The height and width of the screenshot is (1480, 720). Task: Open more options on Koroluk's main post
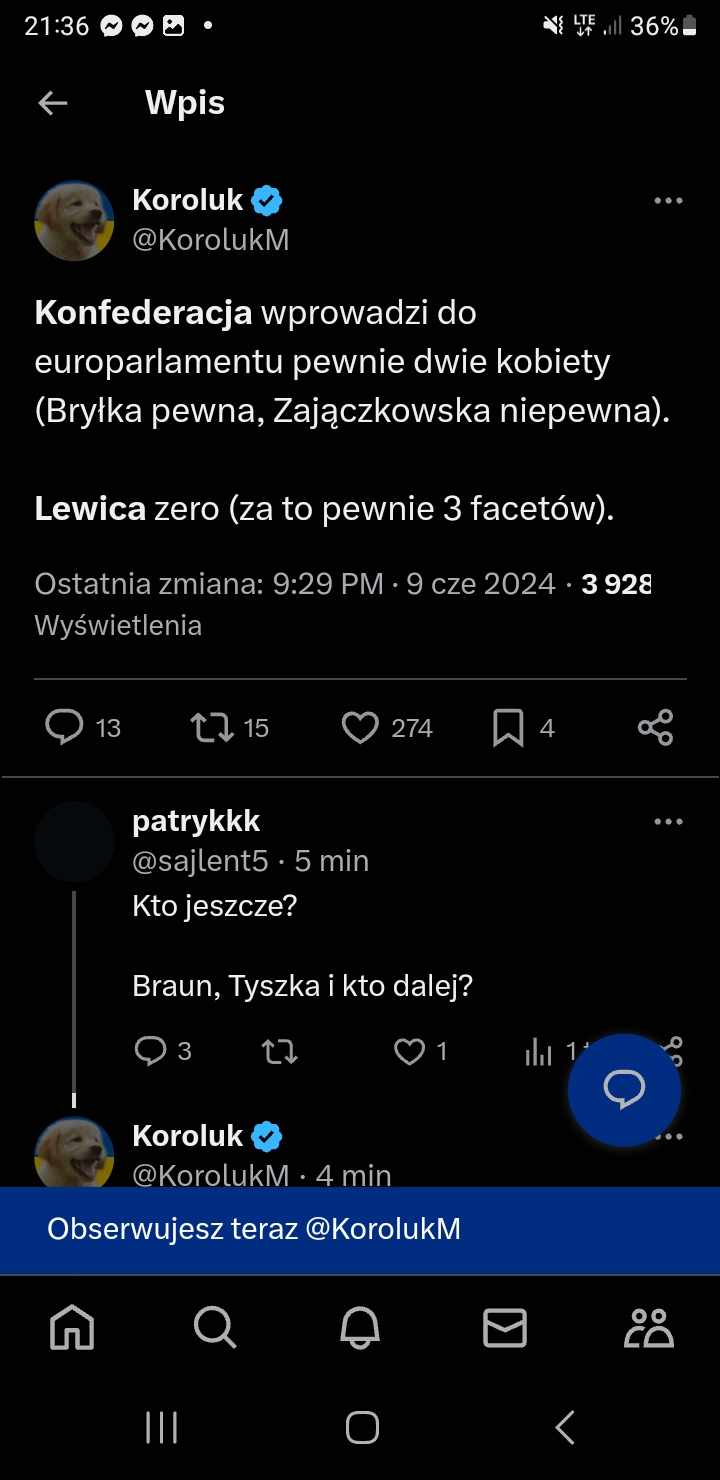[x=667, y=201]
